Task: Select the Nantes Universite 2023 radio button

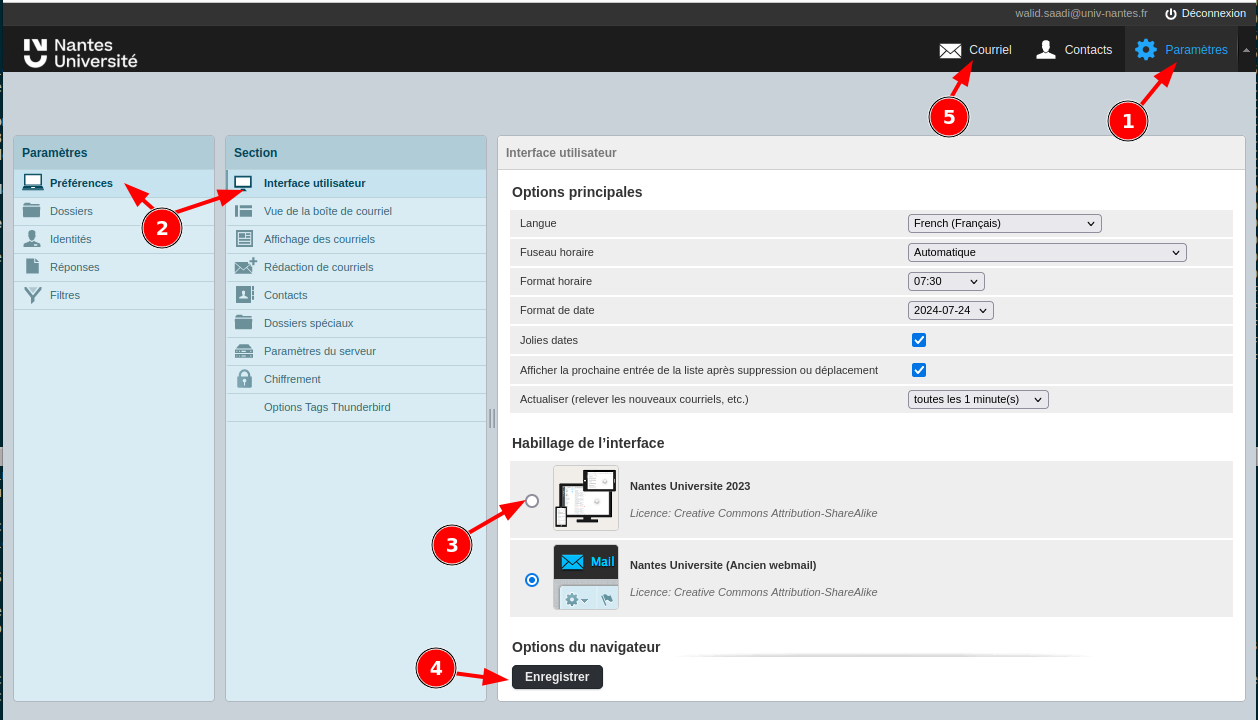Action: 532,500
